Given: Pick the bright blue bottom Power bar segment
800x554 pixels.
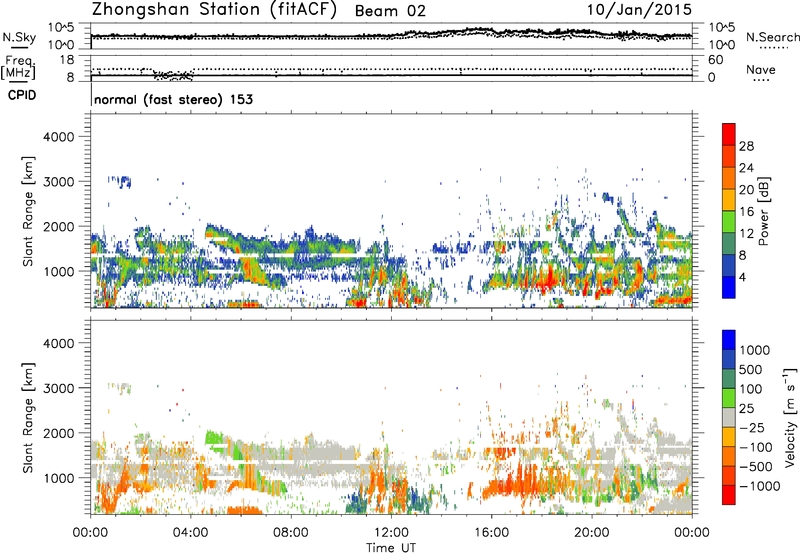Looking at the screenshot, I should 729,288.
